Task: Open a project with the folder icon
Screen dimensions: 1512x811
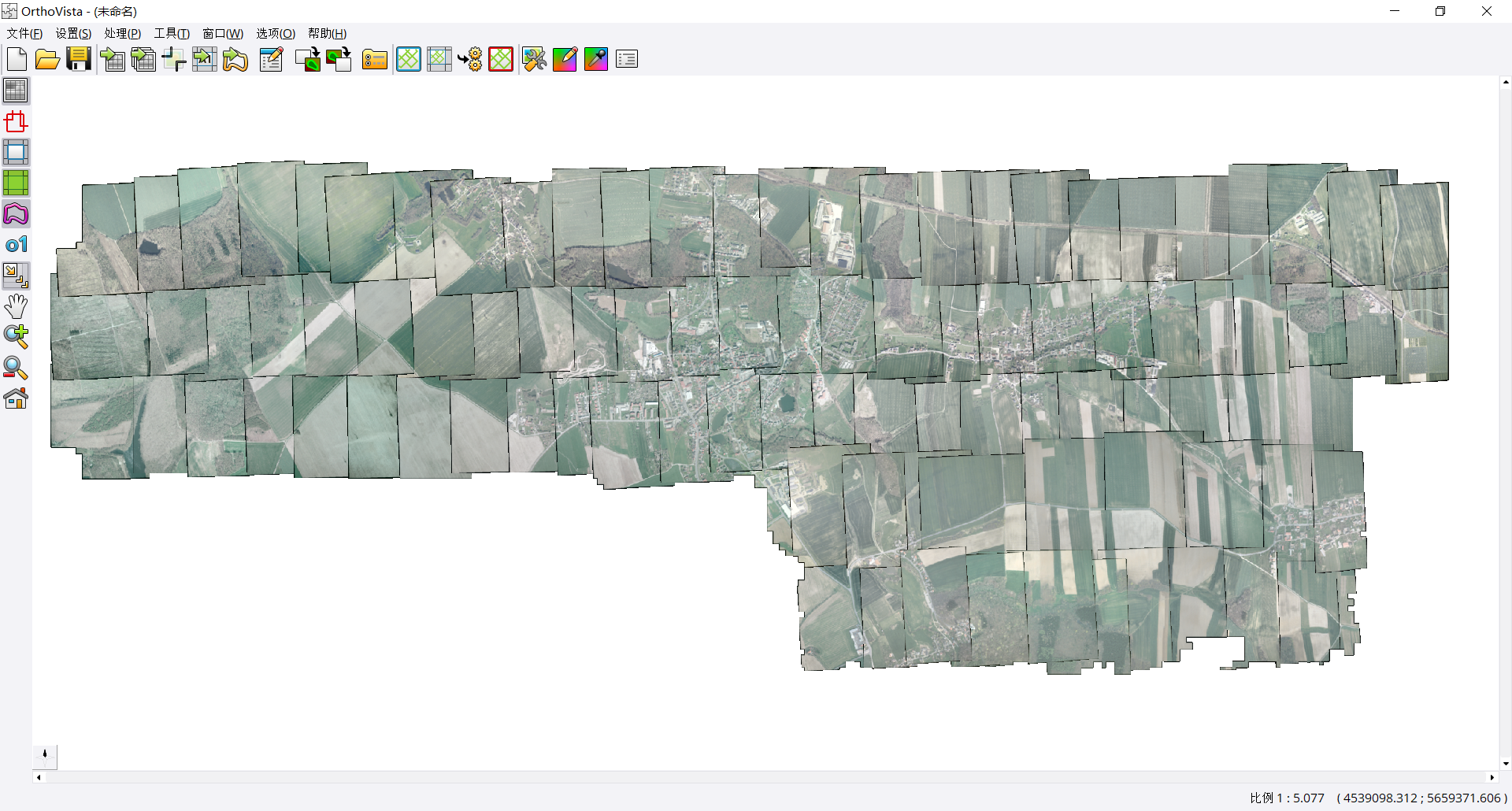Action: click(x=47, y=59)
